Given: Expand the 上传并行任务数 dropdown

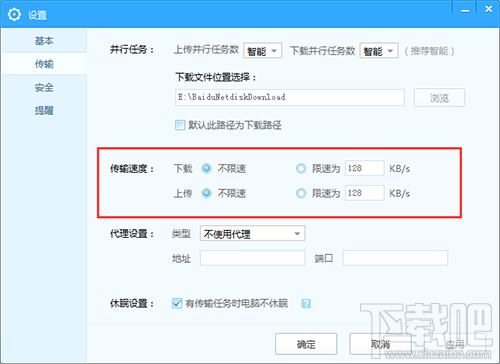Looking at the screenshot, I should (263, 51).
